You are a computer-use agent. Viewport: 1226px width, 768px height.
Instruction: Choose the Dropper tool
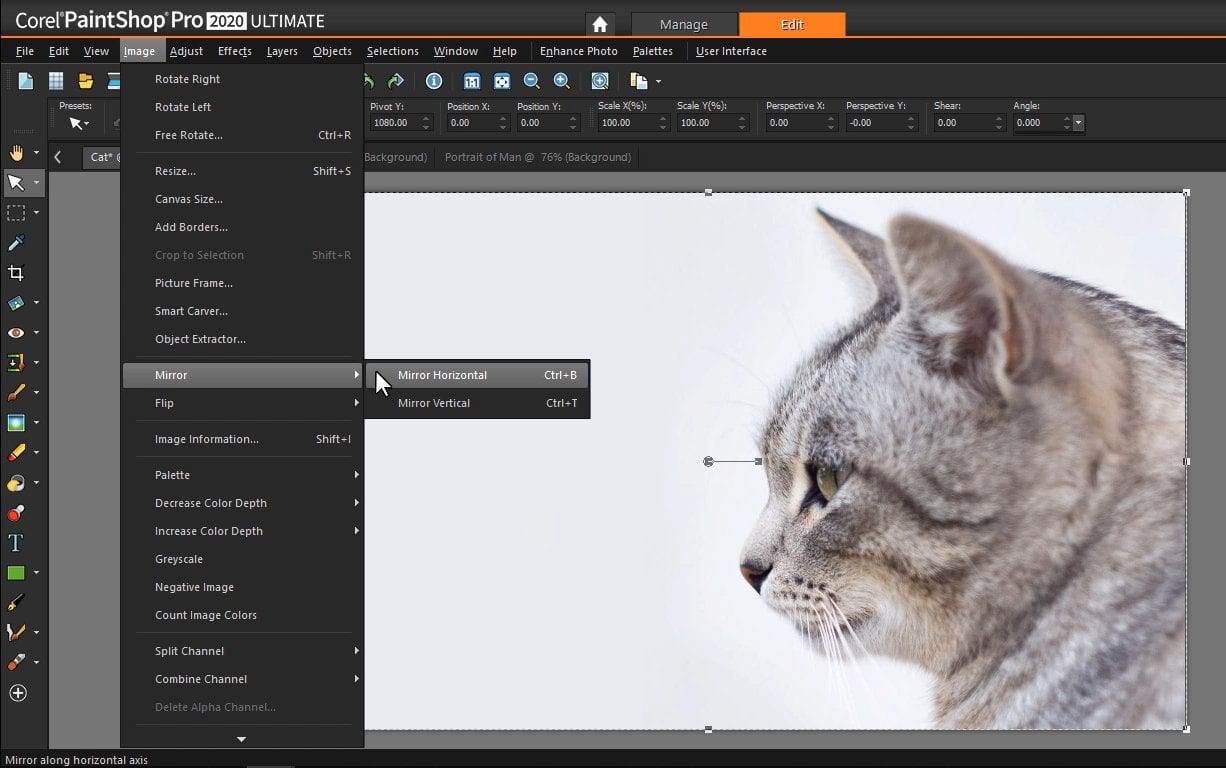tap(17, 243)
